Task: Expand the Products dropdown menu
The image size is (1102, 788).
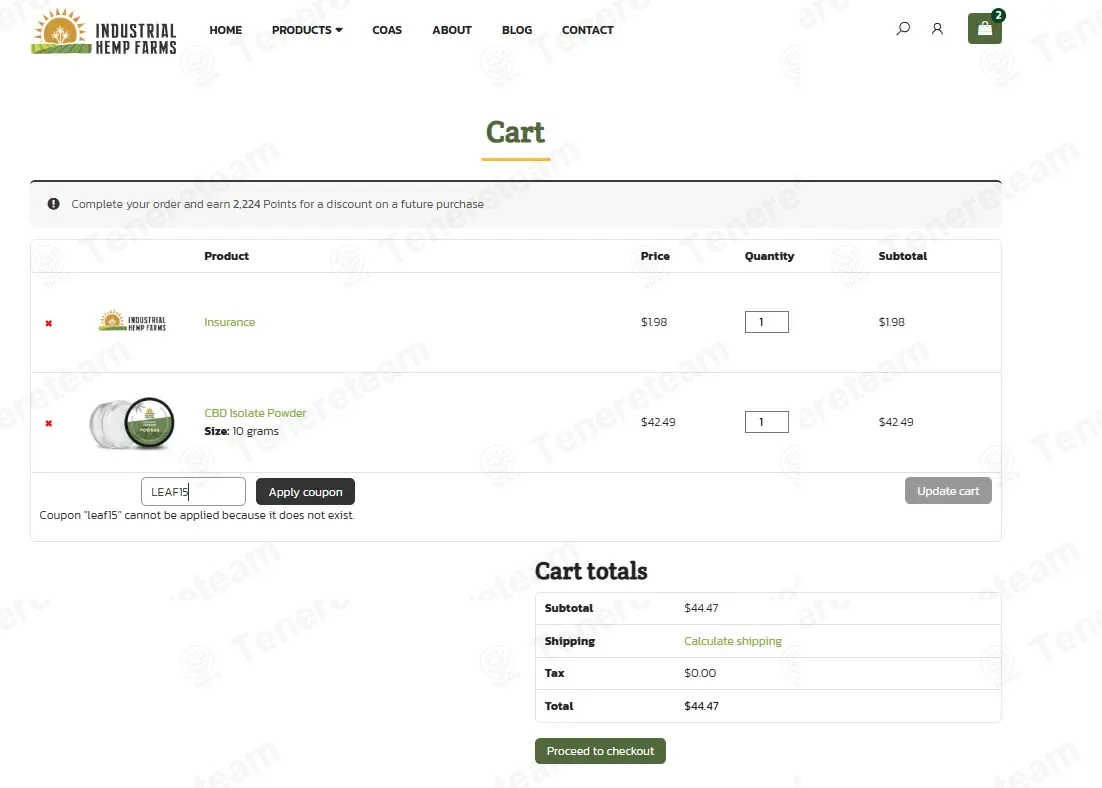Action: 307,30
